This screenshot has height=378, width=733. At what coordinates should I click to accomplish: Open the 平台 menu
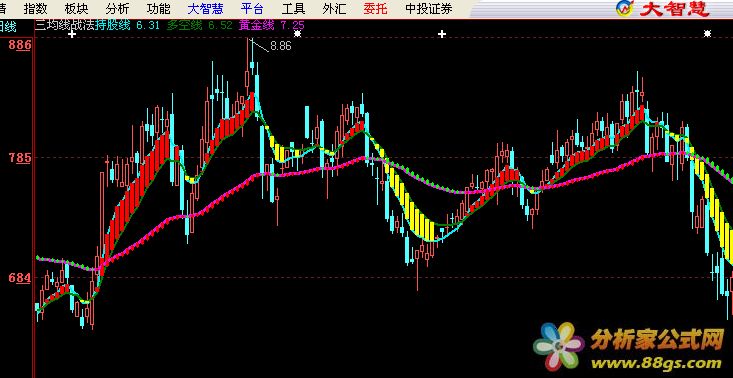coord(252,8)
